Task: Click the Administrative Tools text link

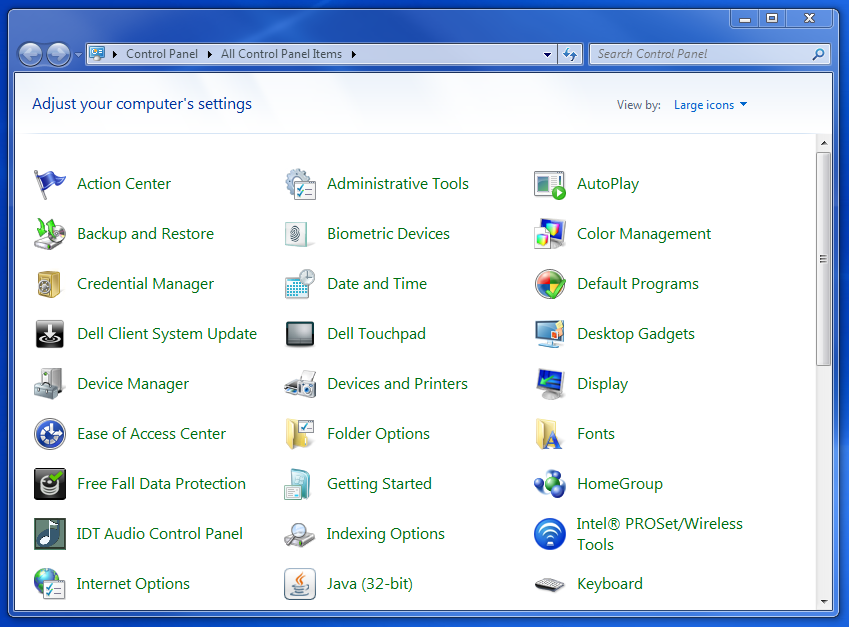Action: (x=398, y=184)
